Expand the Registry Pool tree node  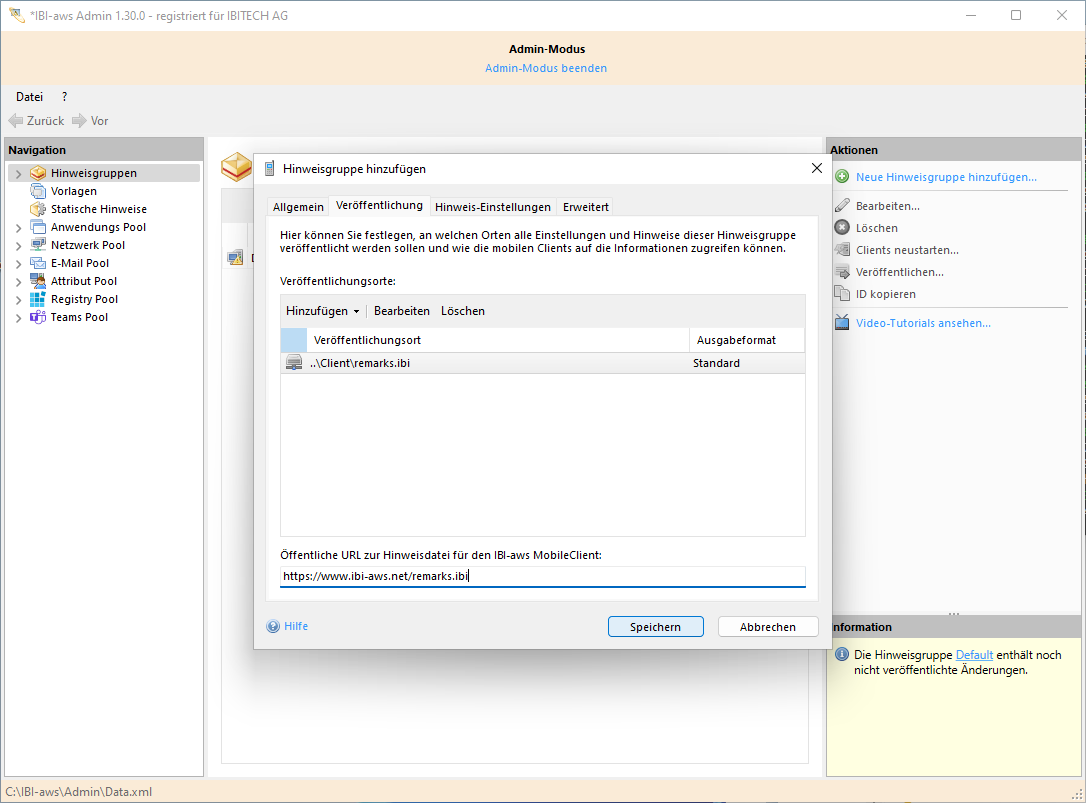[18, 298]
